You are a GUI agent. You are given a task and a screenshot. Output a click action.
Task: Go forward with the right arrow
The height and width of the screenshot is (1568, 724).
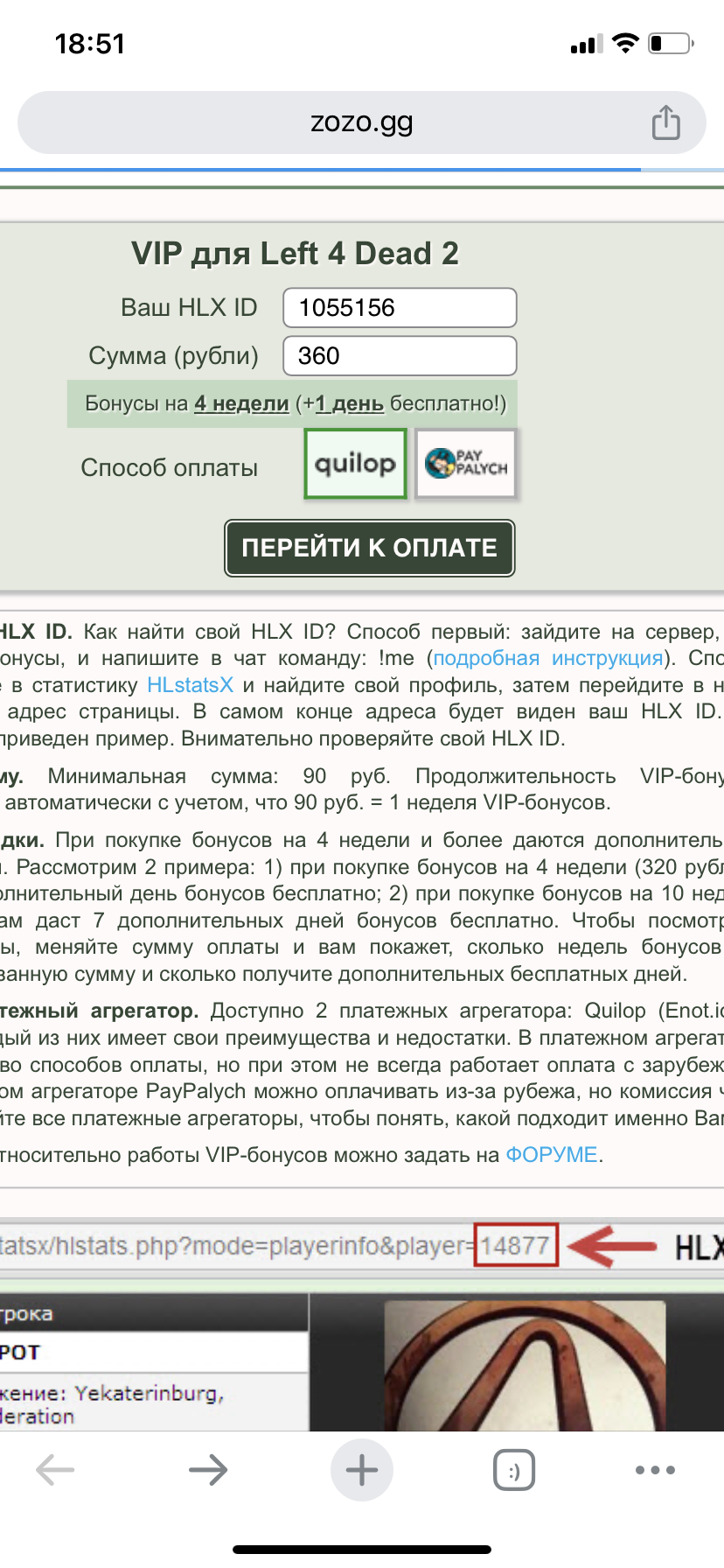pos(208,1470)
